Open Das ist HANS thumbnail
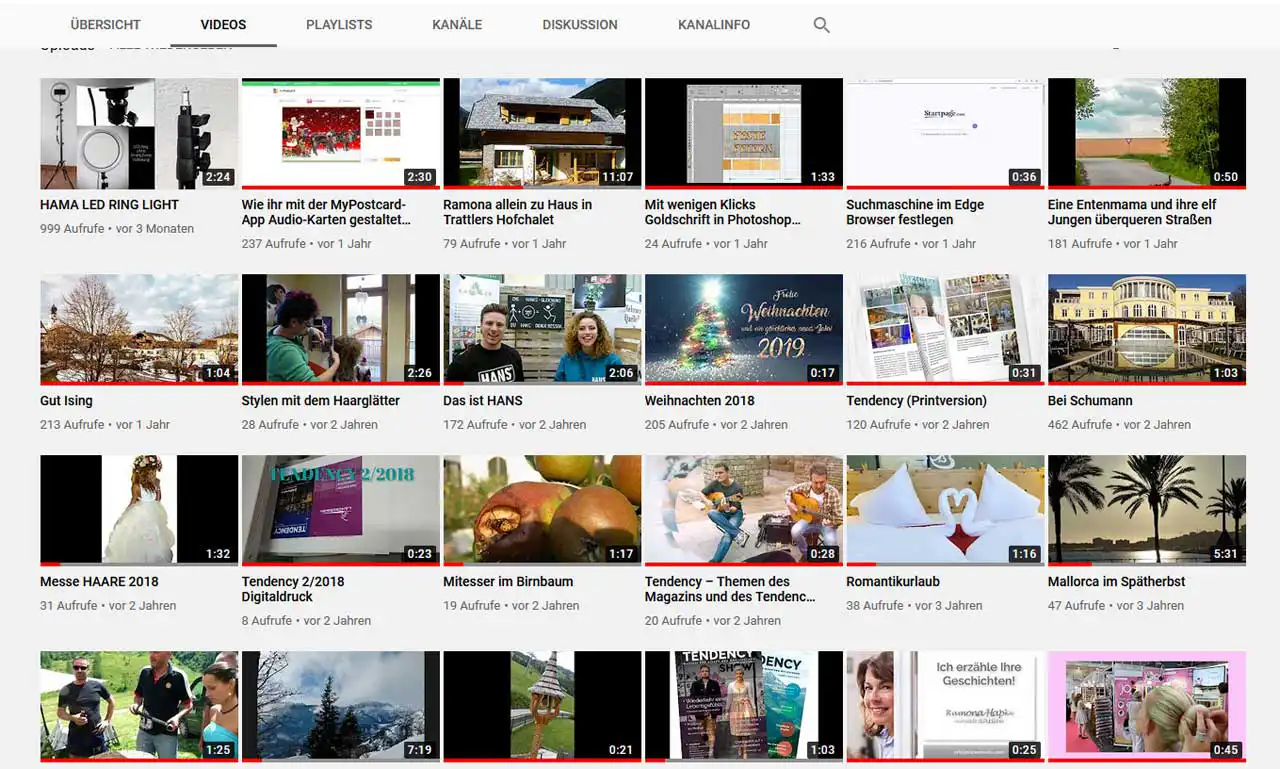The width and height of the screenshot is (1280, 769). coord(542,330)
